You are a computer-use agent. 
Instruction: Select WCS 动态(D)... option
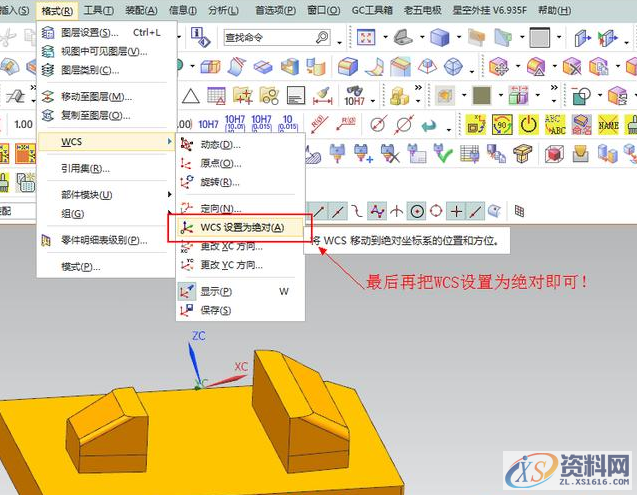click(240, 145)
